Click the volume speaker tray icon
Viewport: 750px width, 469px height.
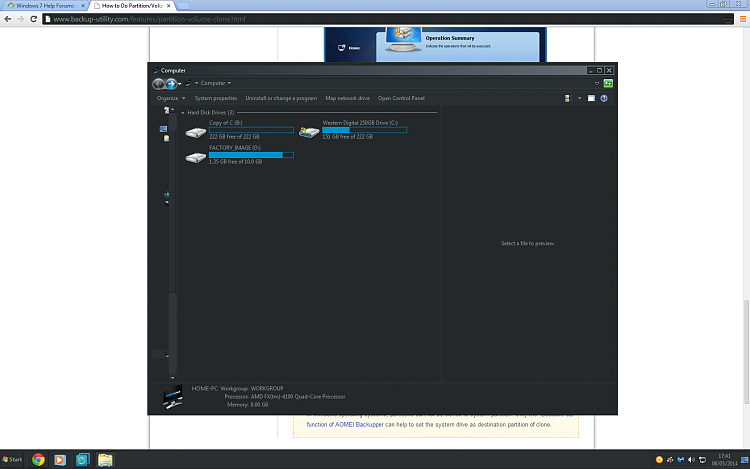click(691, 460)
